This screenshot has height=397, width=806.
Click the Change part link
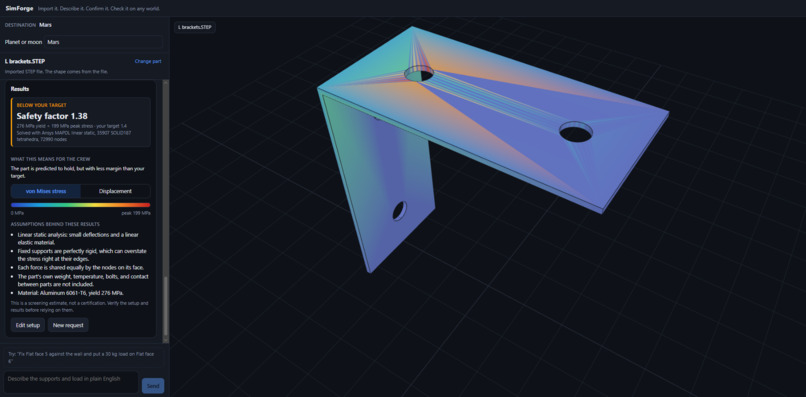(148, 61)
